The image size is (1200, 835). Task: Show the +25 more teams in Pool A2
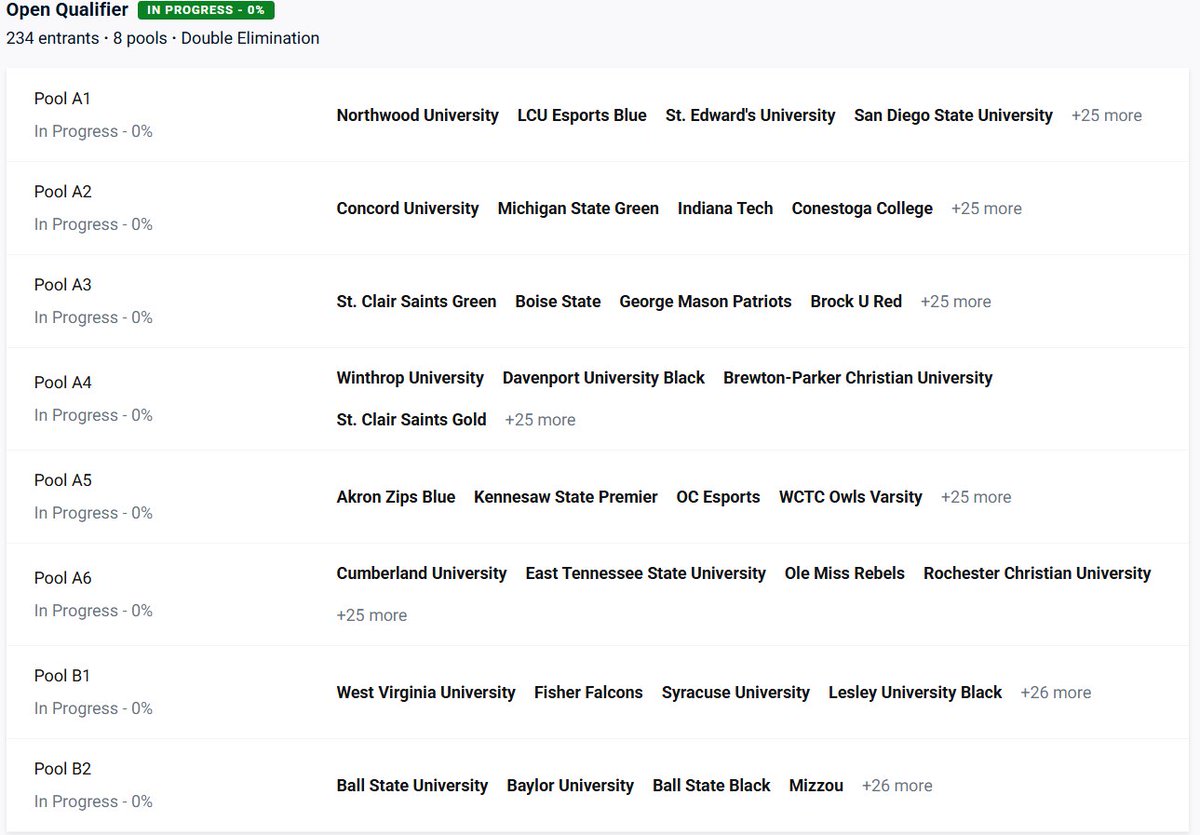click(x=986, y=208)
